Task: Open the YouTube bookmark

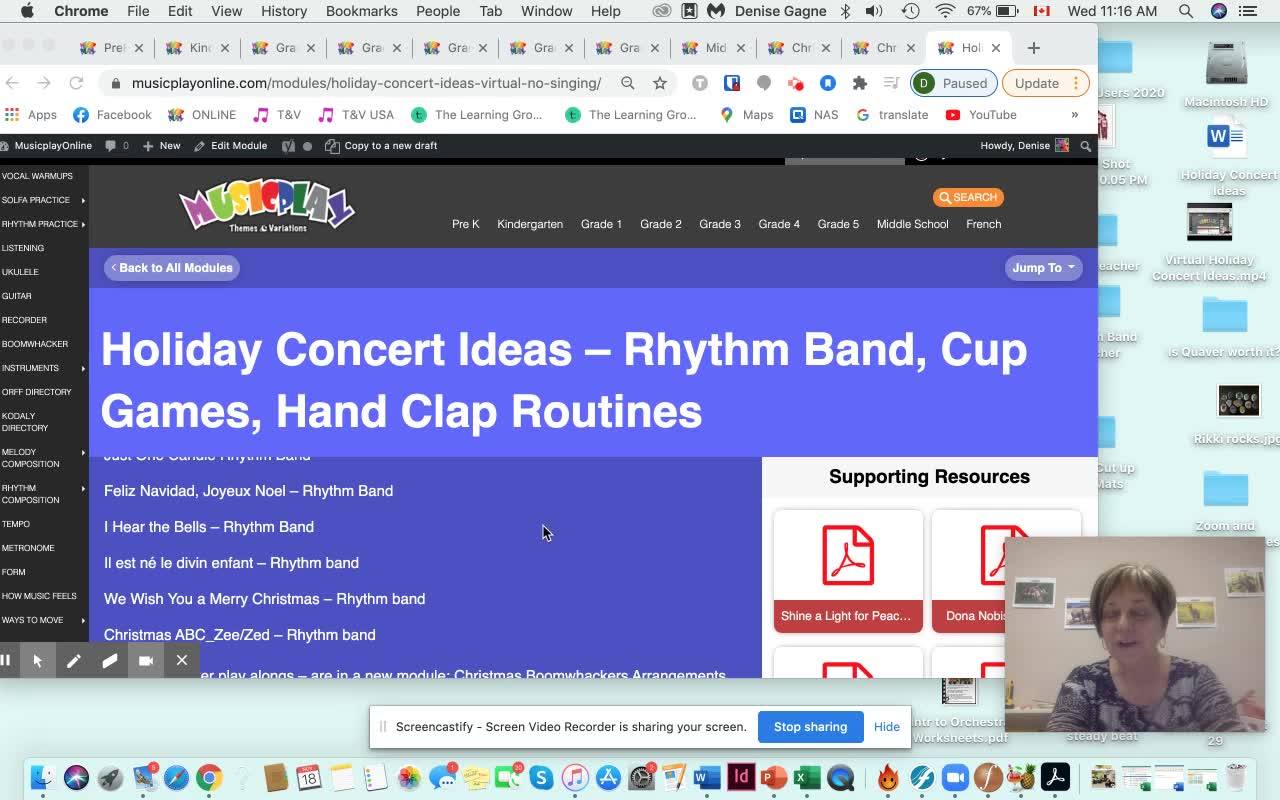Action: click(x=981, y=115)
